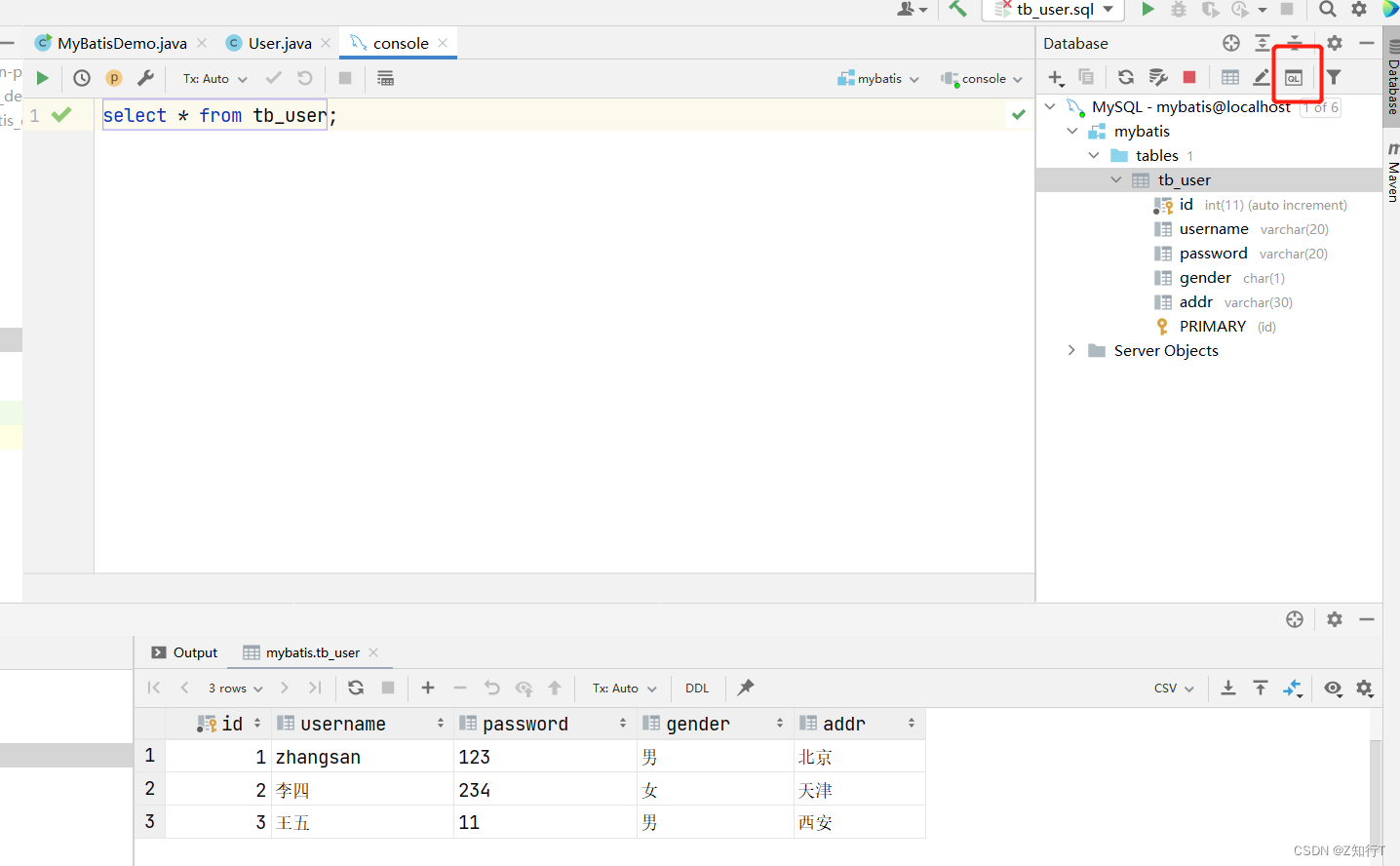Refresh the database tree
The width and height of the screenshot is (1400, 866).
pyautogui.click(x=1126, y=77)
